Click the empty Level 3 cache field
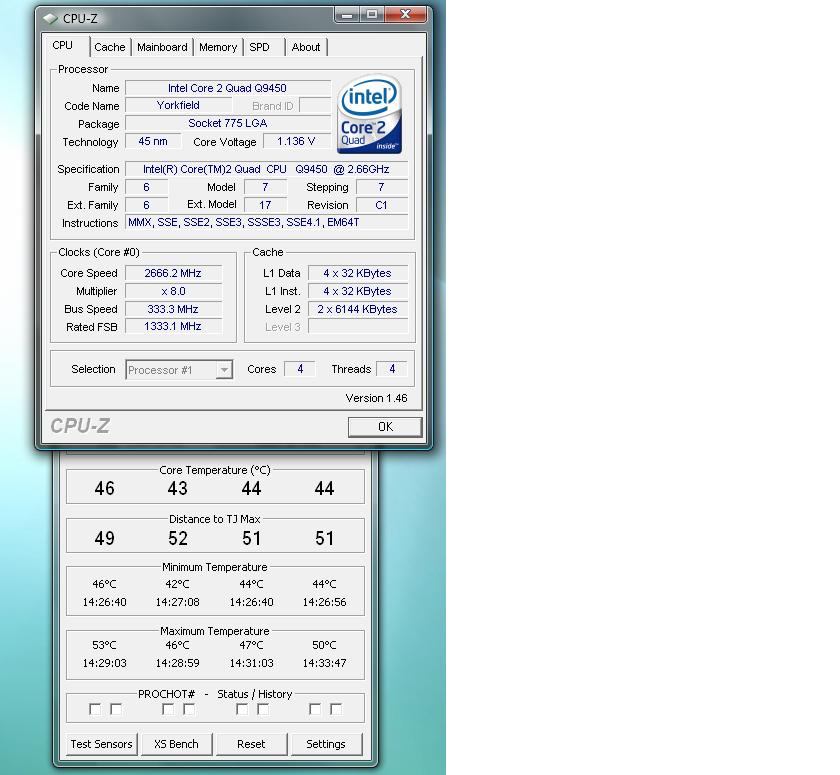The image size is (840, 775). point(357,327)
